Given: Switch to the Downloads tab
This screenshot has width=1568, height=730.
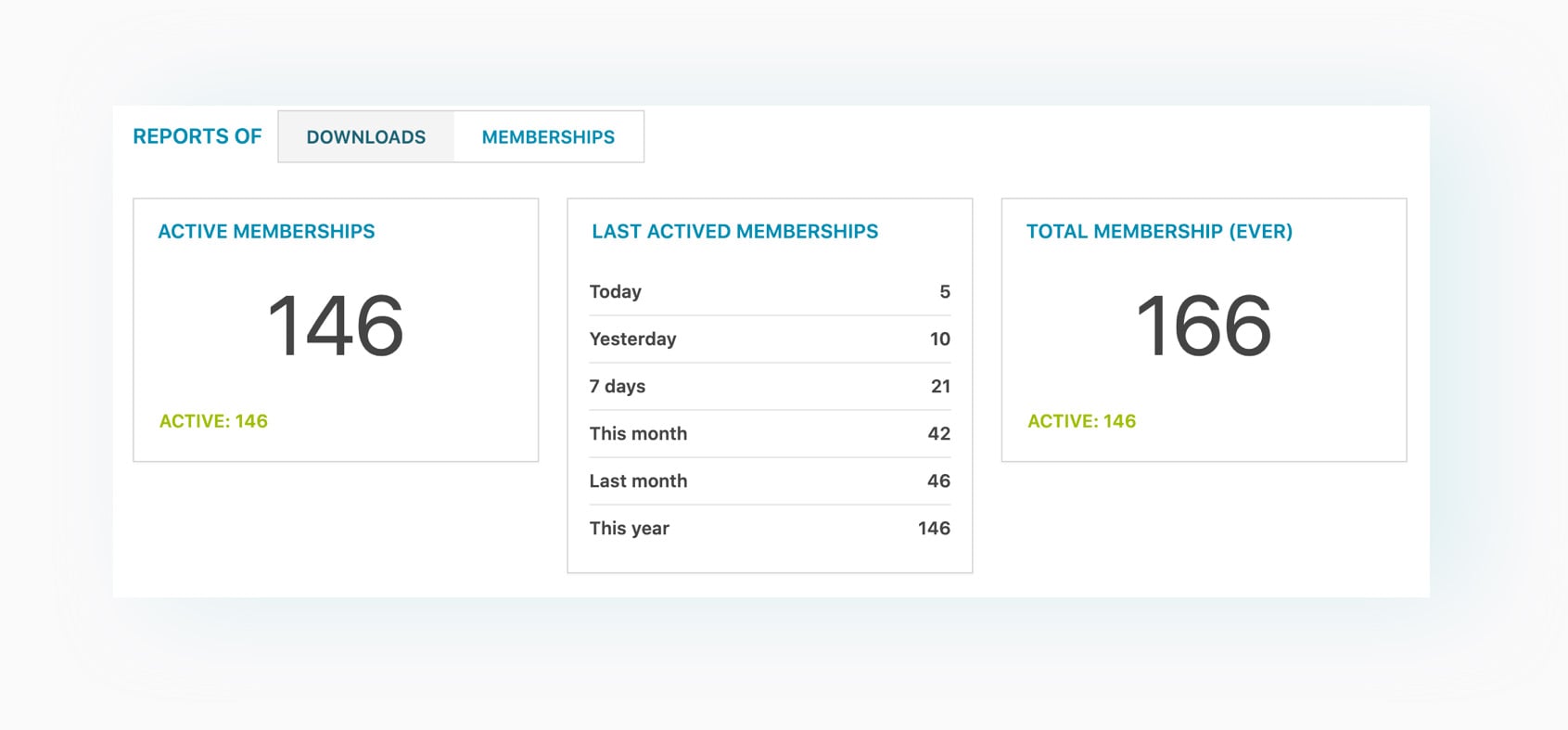Looking at the screenshot, I should 366,137.
